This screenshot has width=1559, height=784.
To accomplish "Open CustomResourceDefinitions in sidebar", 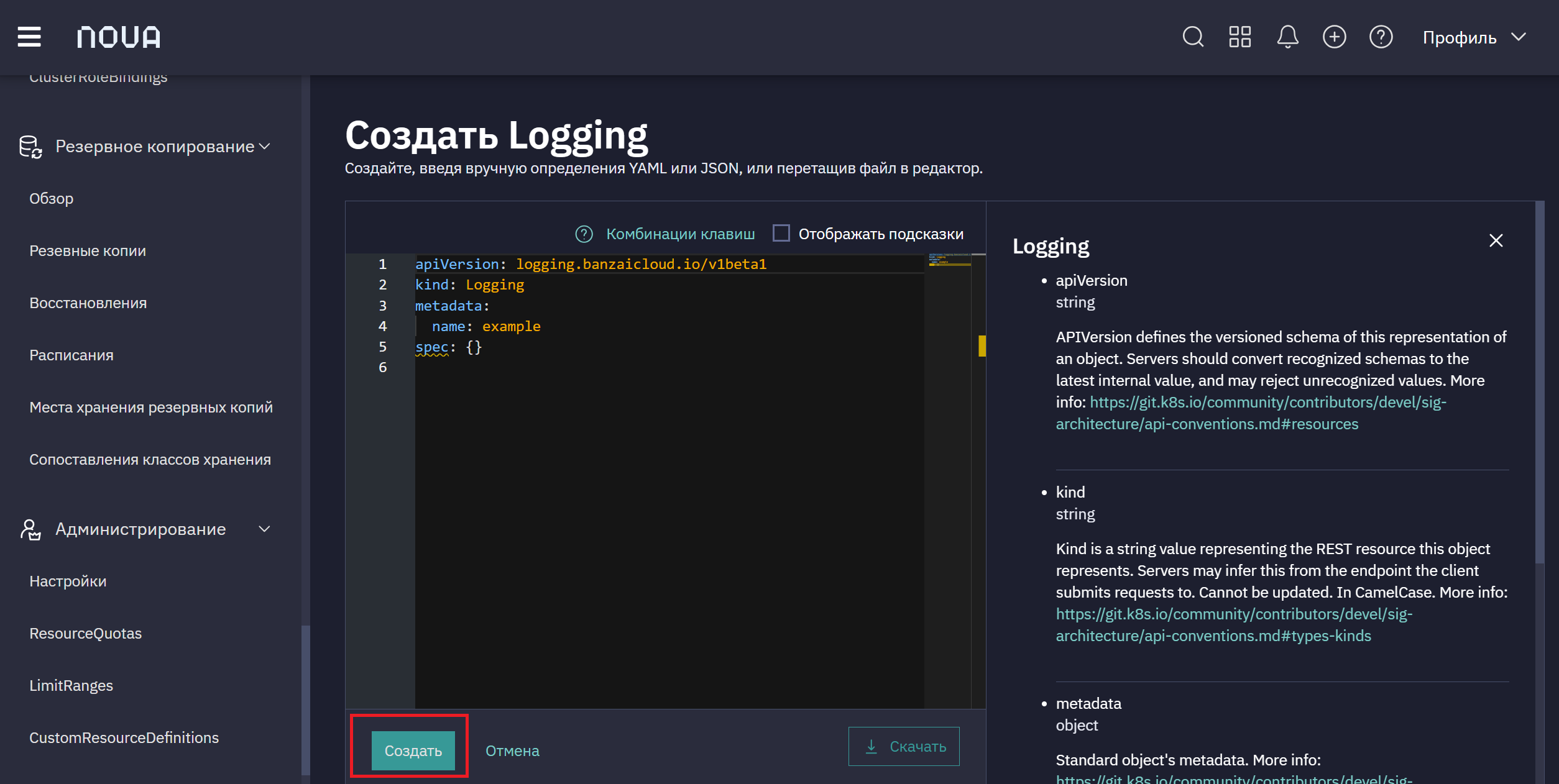I will (124, 738).
